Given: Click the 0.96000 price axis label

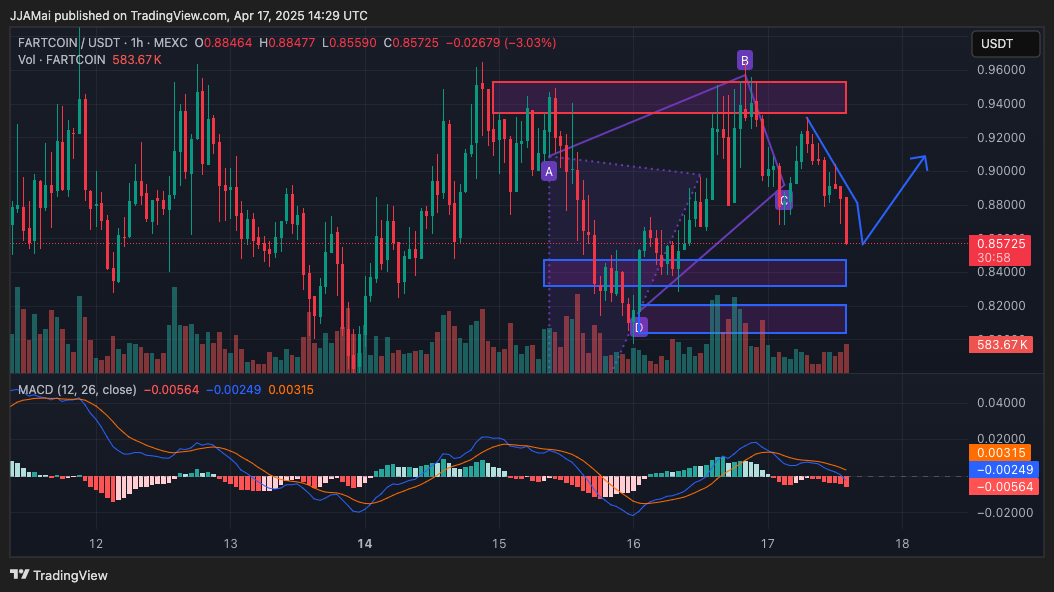Looking at the screenshot, I should (1001, 70).
